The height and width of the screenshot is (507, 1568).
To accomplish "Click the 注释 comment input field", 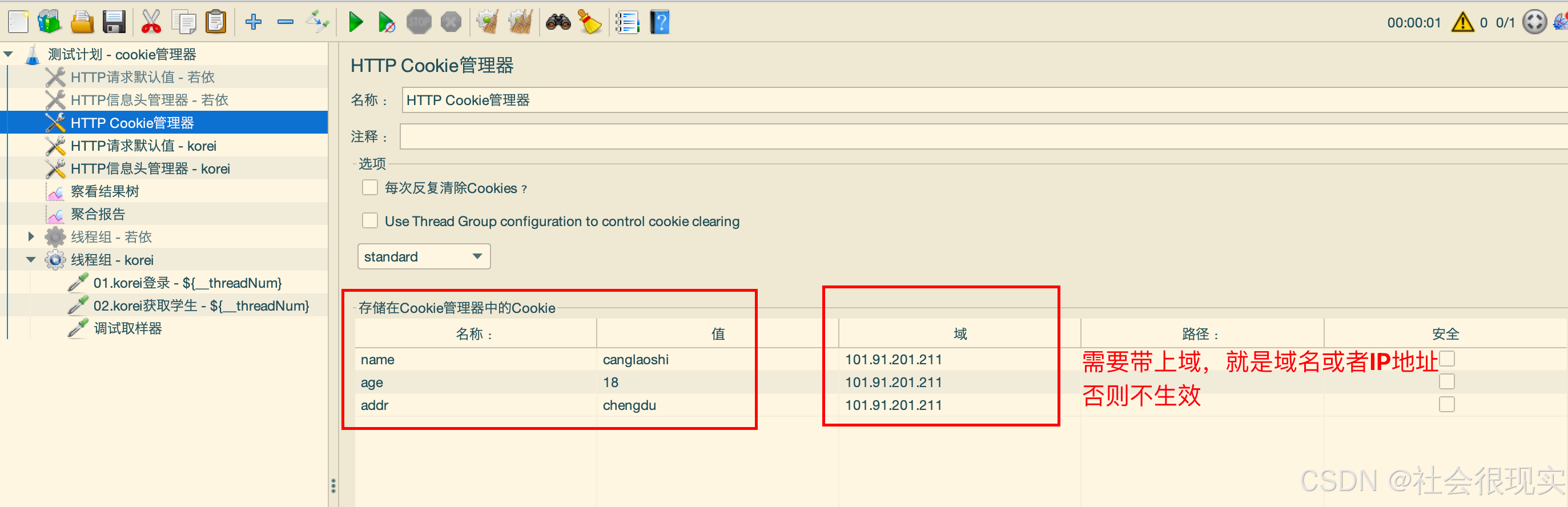I will tap(983, 136).
